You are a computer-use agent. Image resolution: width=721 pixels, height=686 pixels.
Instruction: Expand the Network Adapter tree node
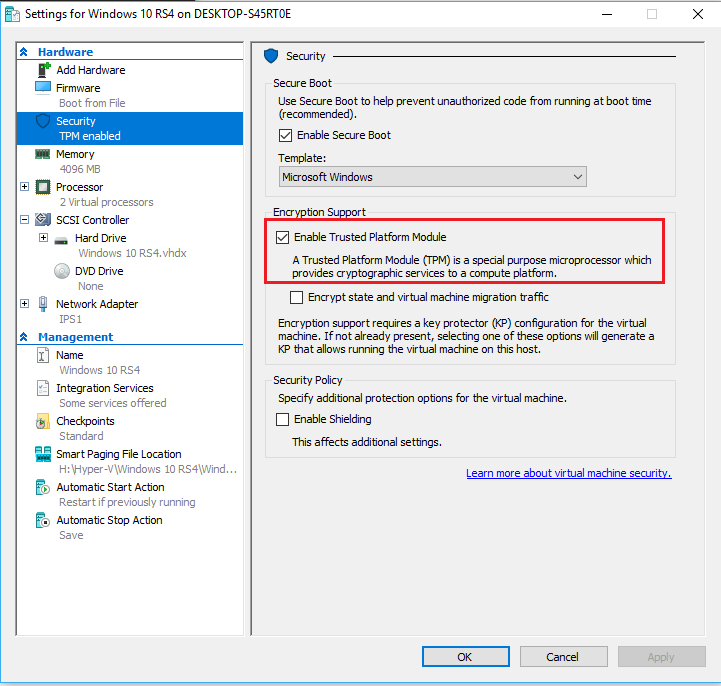[25, 303]
